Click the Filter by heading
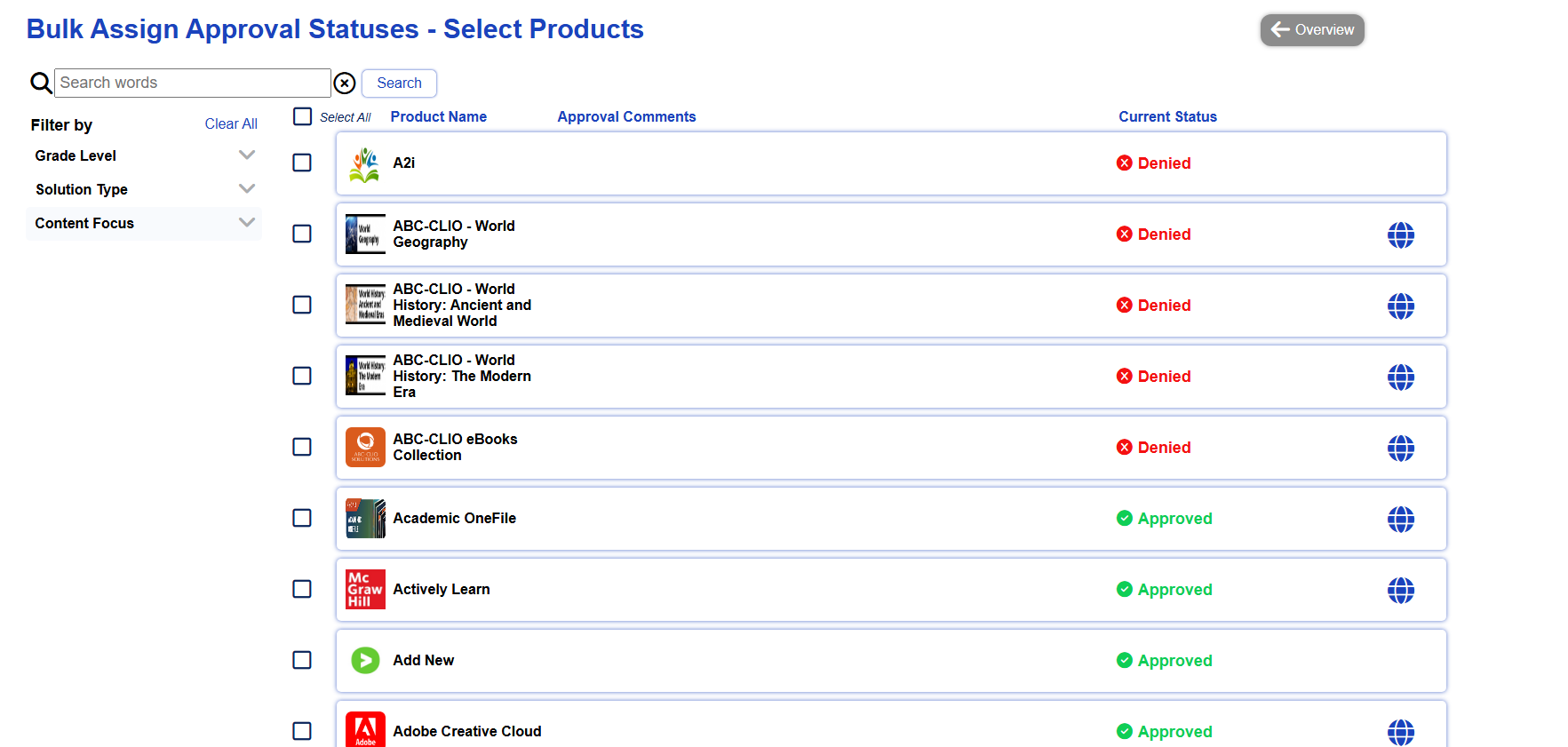Screen dimensions: 1568x747 pyautogui.click(x=61, y=125)
